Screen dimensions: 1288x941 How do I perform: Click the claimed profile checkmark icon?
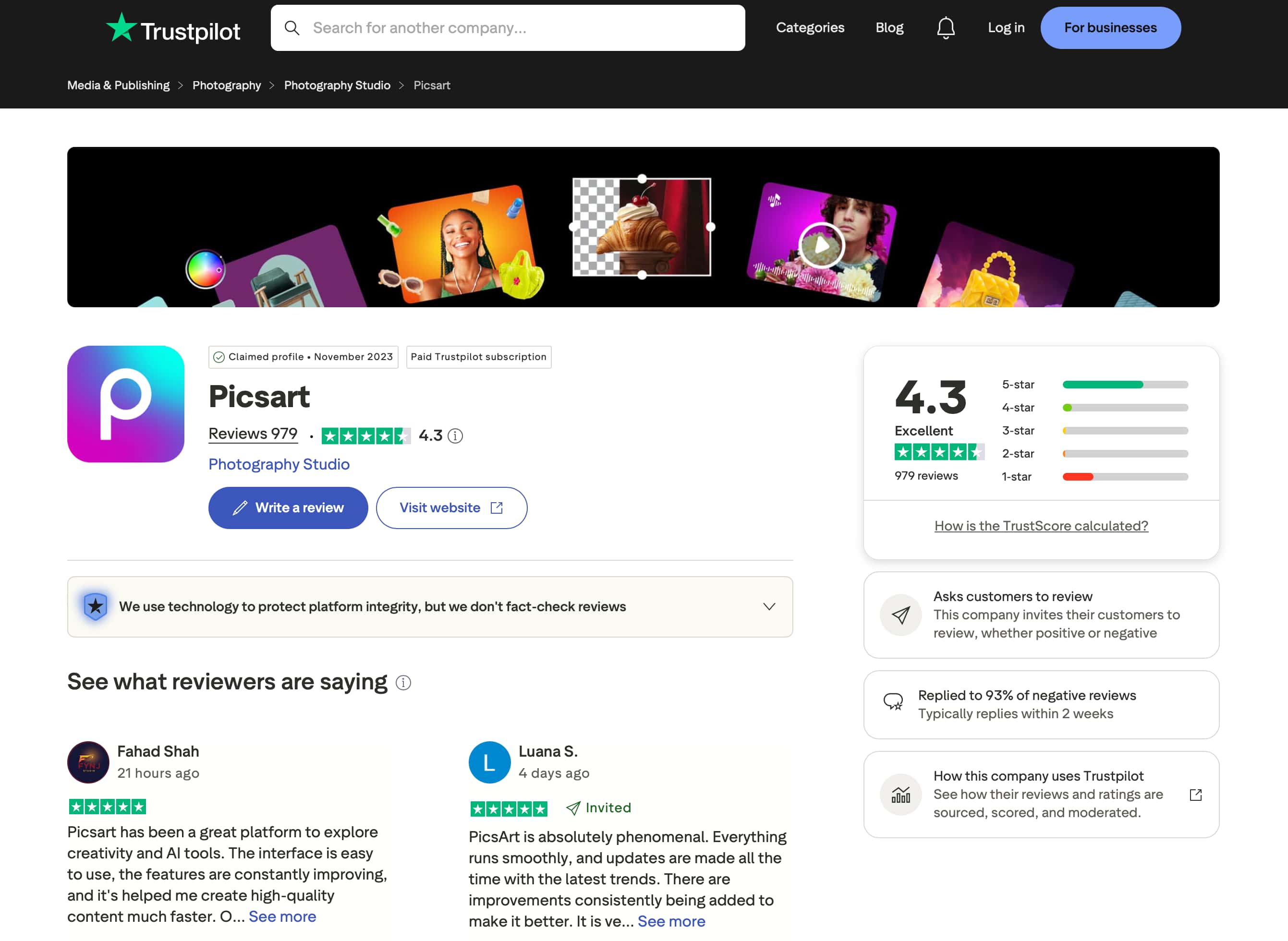tap(219, 357)
